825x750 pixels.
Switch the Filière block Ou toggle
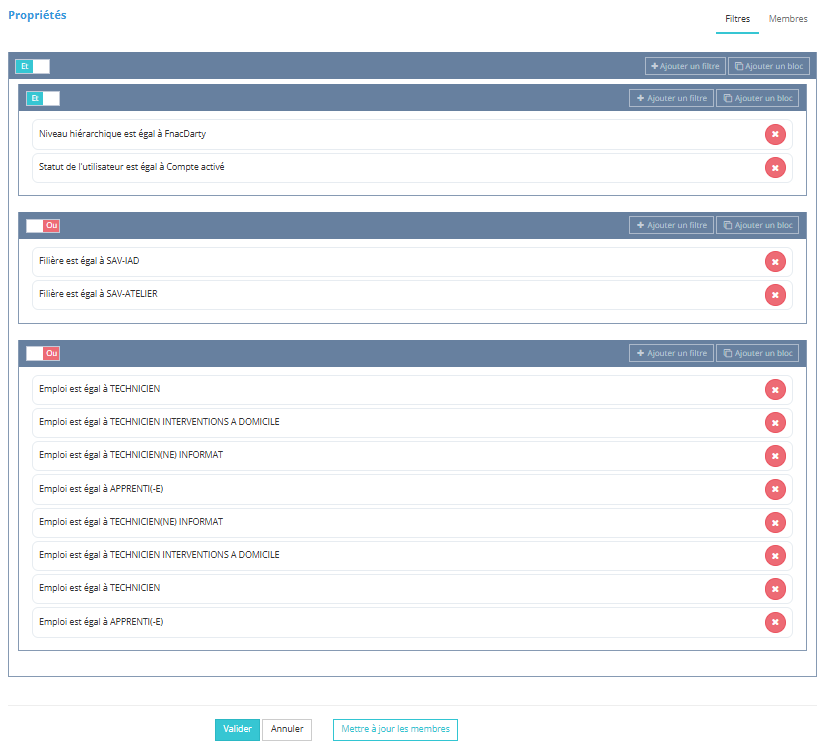click(43, 225)
